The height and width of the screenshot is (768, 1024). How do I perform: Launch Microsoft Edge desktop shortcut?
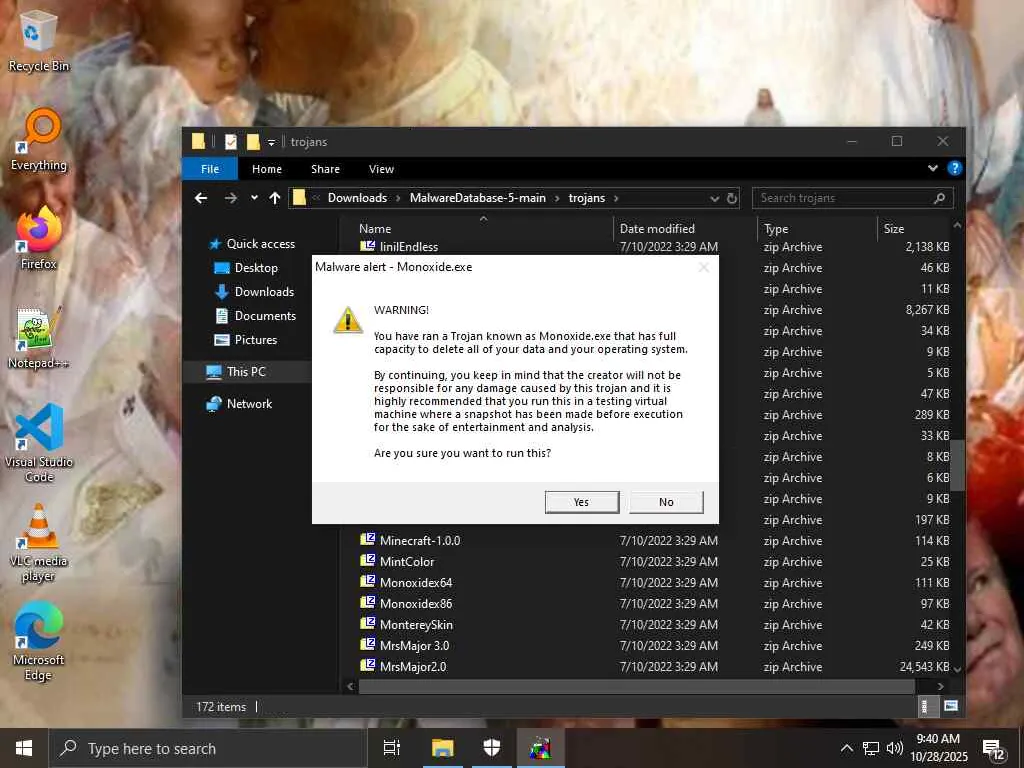coord(39,641)
